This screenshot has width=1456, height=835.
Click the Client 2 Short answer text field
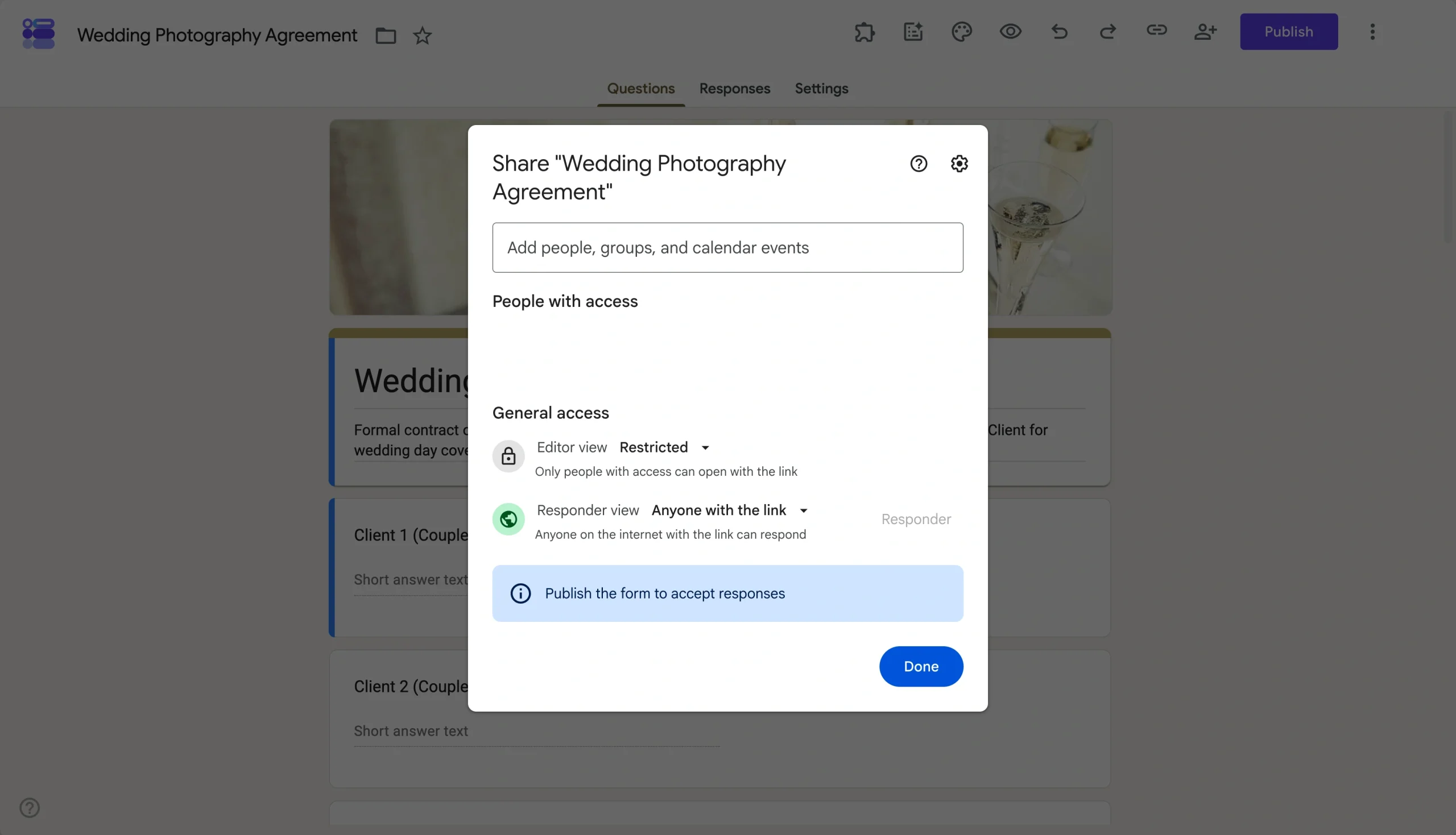coord(536,731)
